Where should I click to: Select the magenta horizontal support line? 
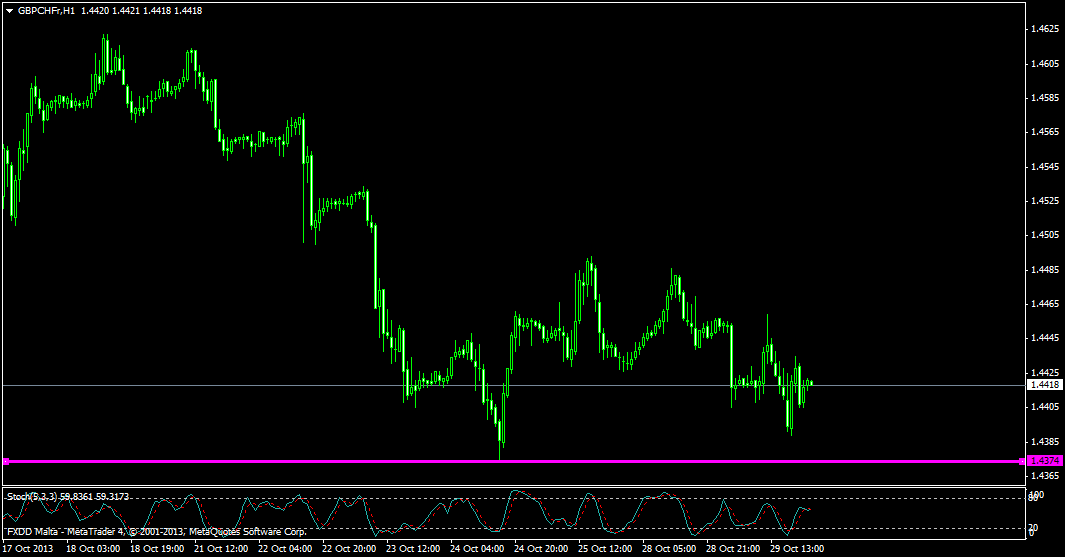tap(500, 461)
